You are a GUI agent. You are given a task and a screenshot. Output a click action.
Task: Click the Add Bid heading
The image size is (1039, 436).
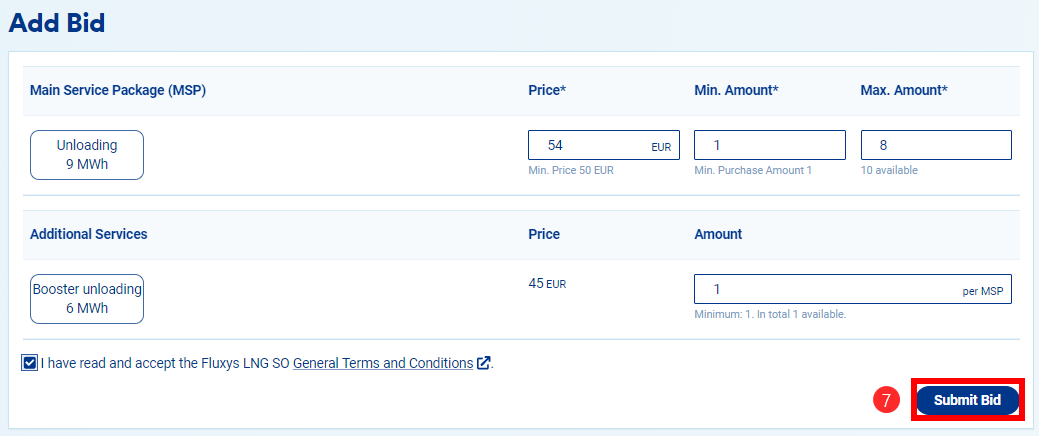point(57,22)
